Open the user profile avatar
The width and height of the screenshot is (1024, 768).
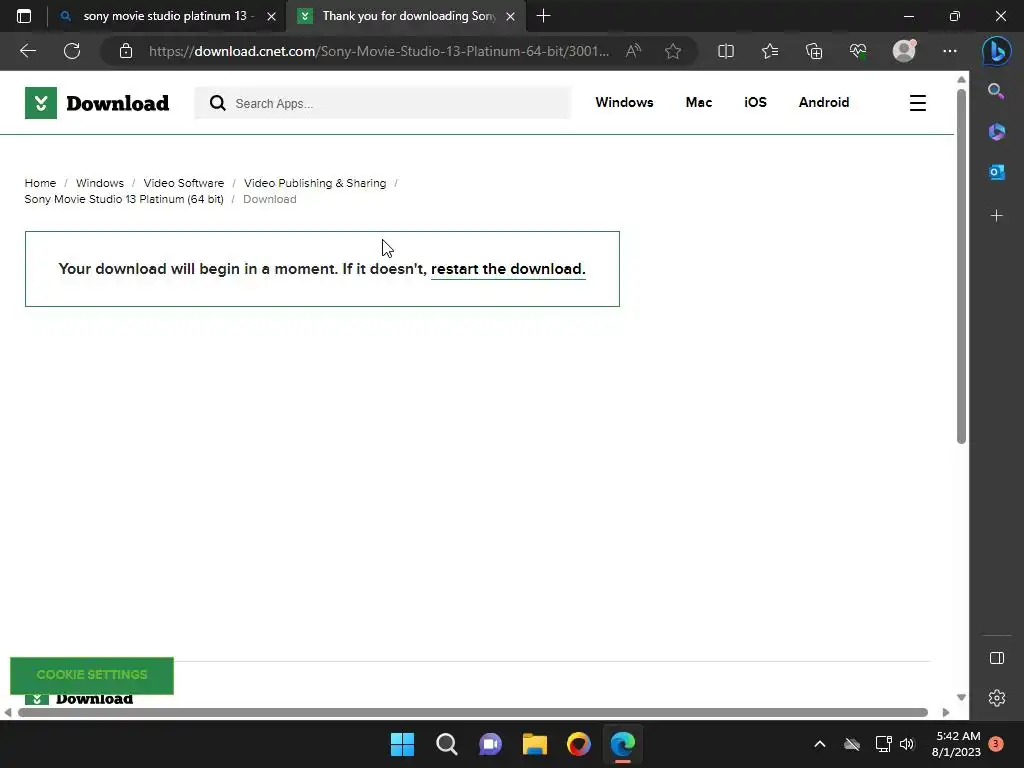pos(904,51)
